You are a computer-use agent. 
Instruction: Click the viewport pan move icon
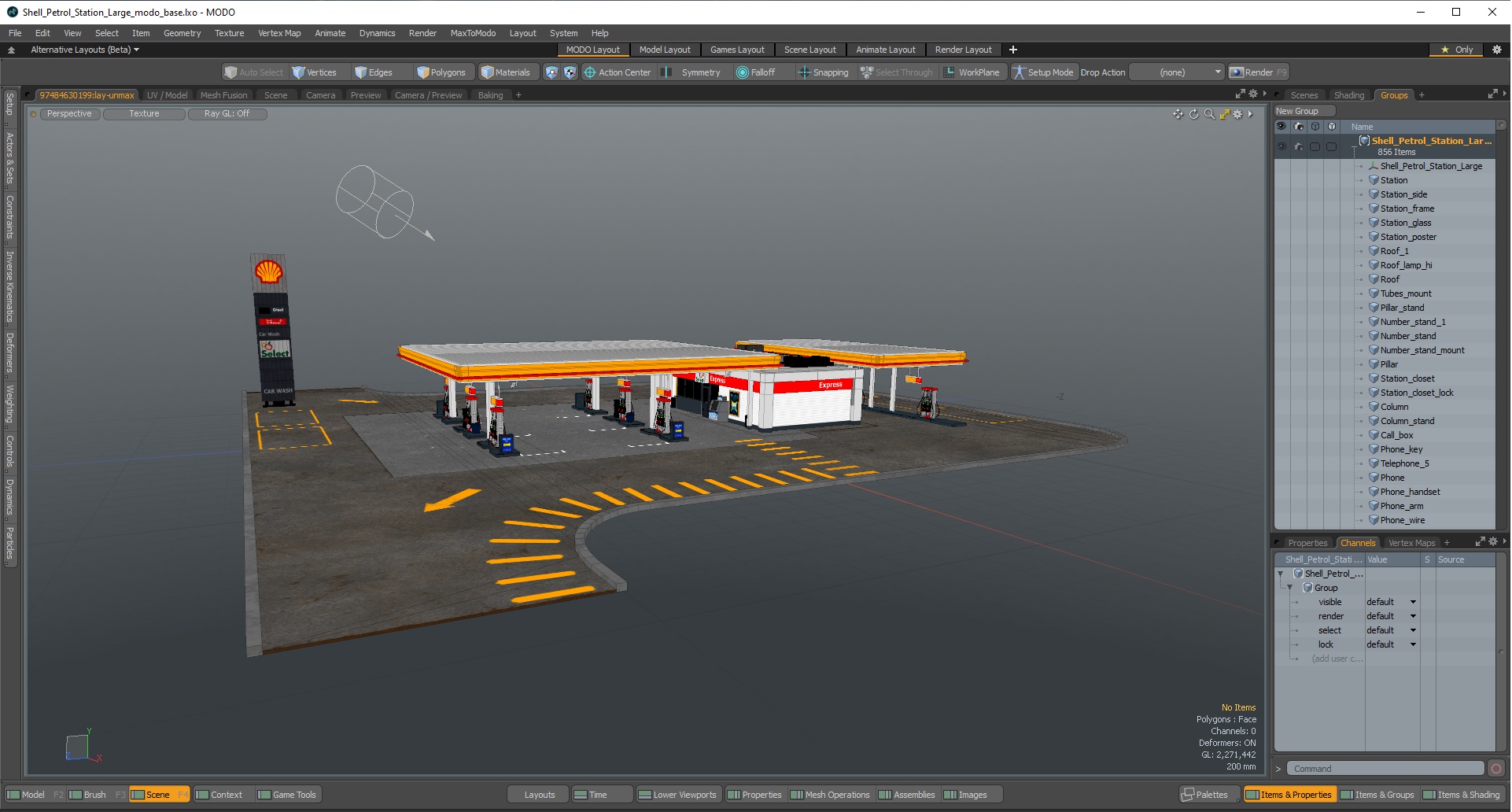[x=1178, y=114]
